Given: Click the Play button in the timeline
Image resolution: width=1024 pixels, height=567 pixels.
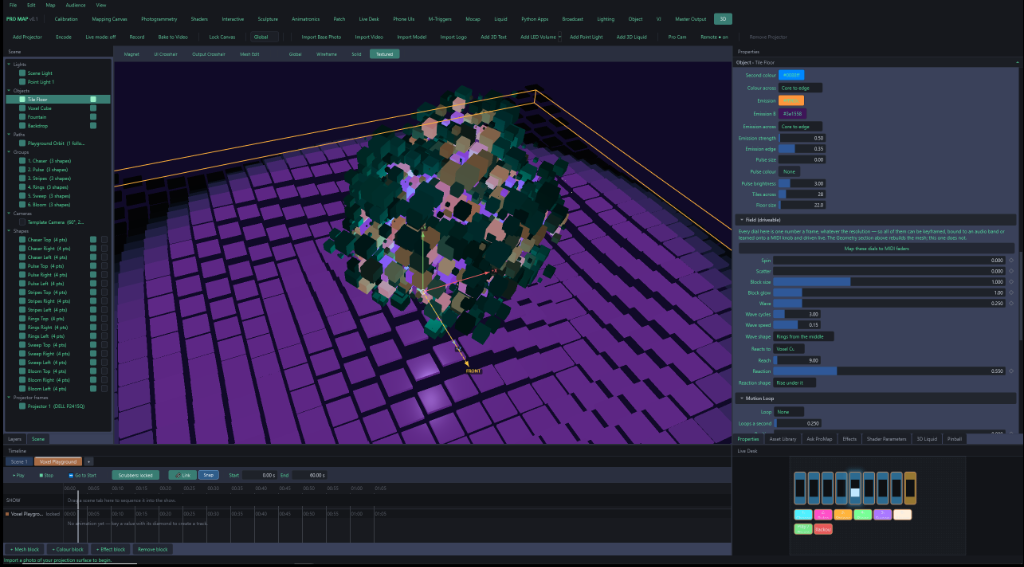Looking at the screenshot, I should 18,475.
